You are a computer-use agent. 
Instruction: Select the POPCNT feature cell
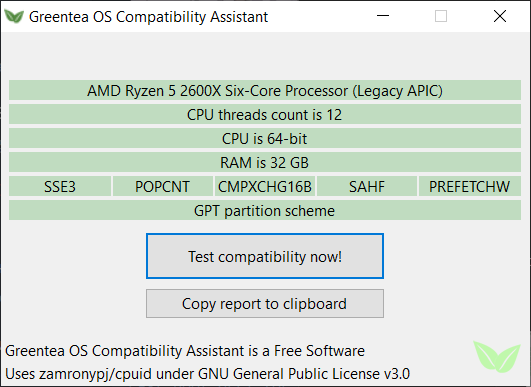tap(163, 186)
